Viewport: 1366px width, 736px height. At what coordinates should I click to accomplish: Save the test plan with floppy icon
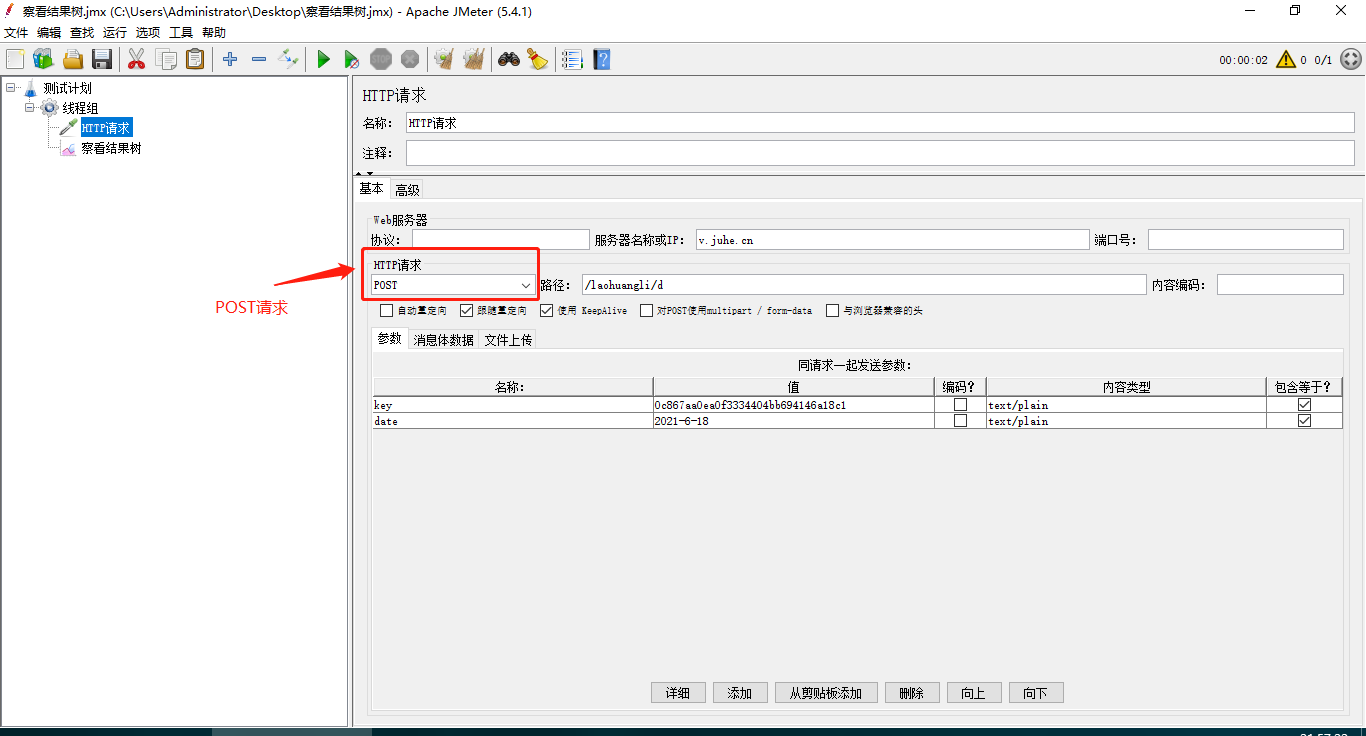pos(102,59)
